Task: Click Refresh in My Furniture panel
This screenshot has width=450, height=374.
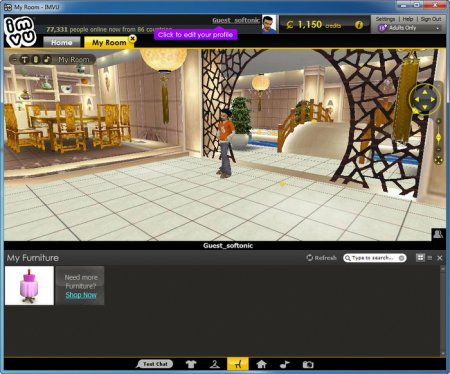Action: 322,258
